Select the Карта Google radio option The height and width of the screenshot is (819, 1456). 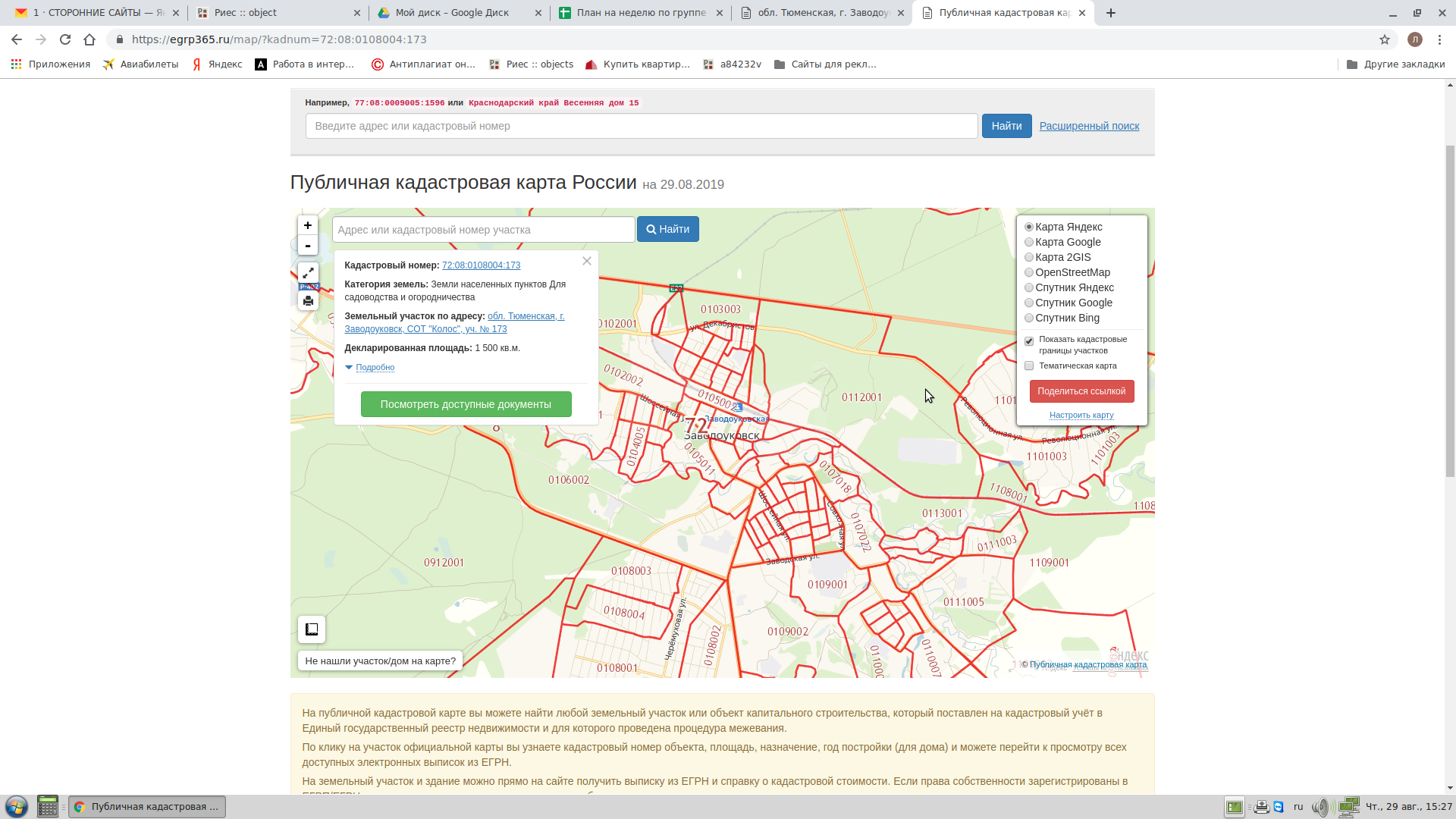1029,242
